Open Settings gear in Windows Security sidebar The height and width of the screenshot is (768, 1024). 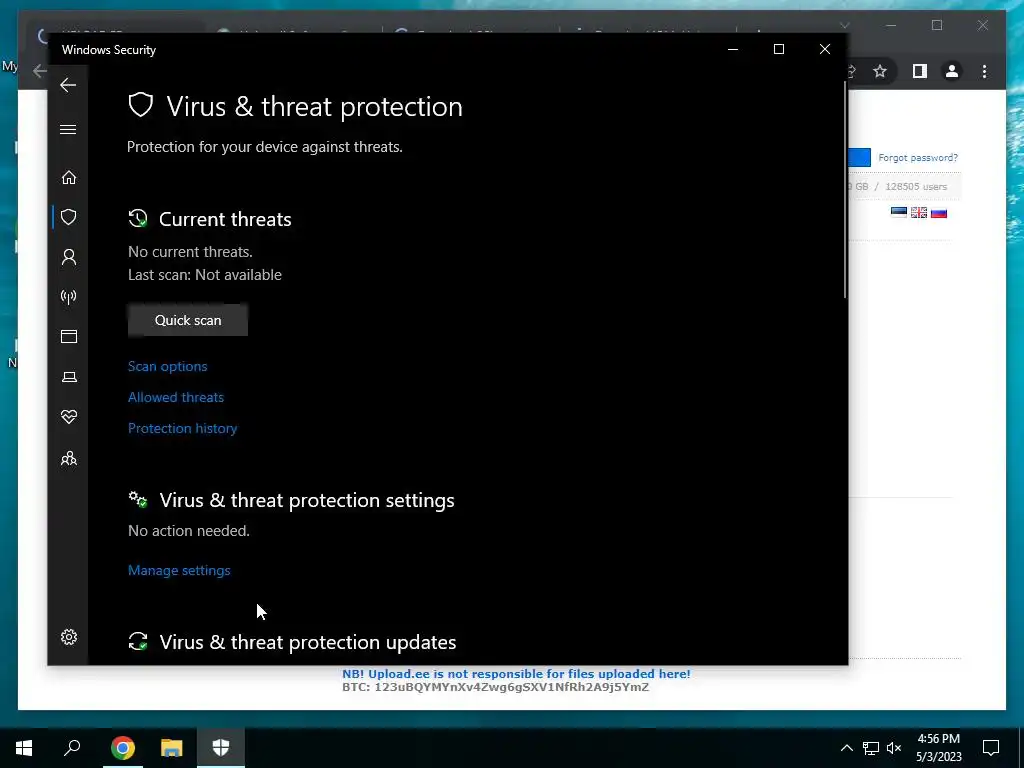click(x=69, y=637)
